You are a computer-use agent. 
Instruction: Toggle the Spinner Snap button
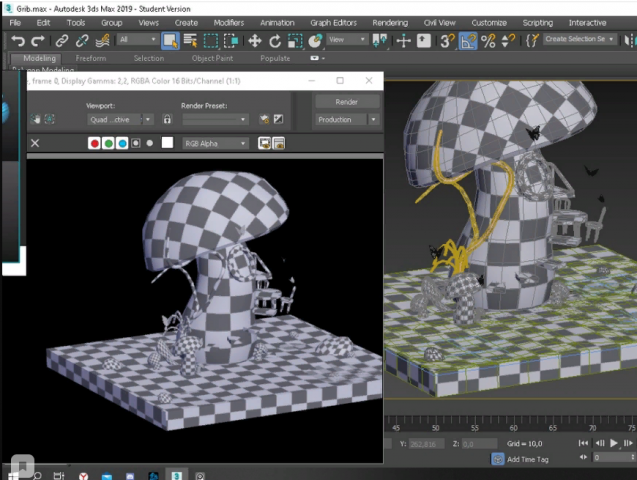[x=508, y=41]
